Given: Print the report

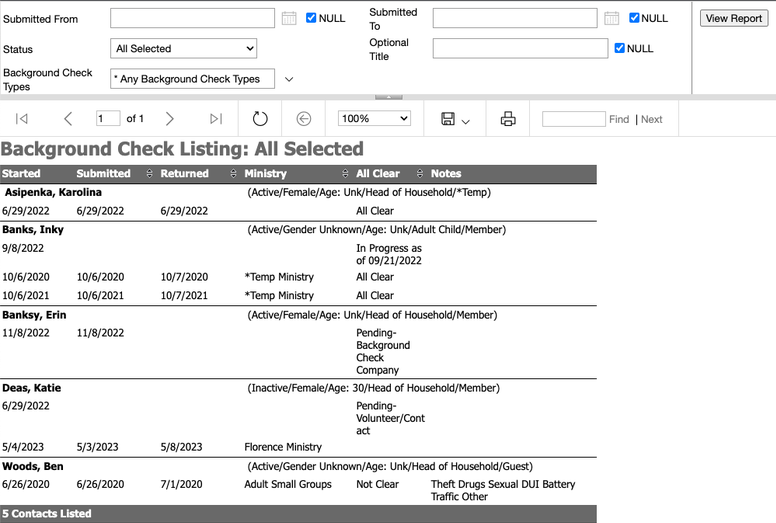Looking at the screenshot, I should click(x=508, y=119).
